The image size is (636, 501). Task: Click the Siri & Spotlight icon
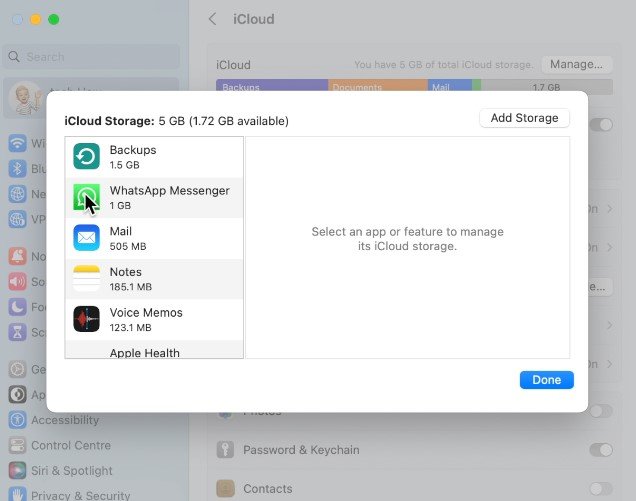(17, 470)
